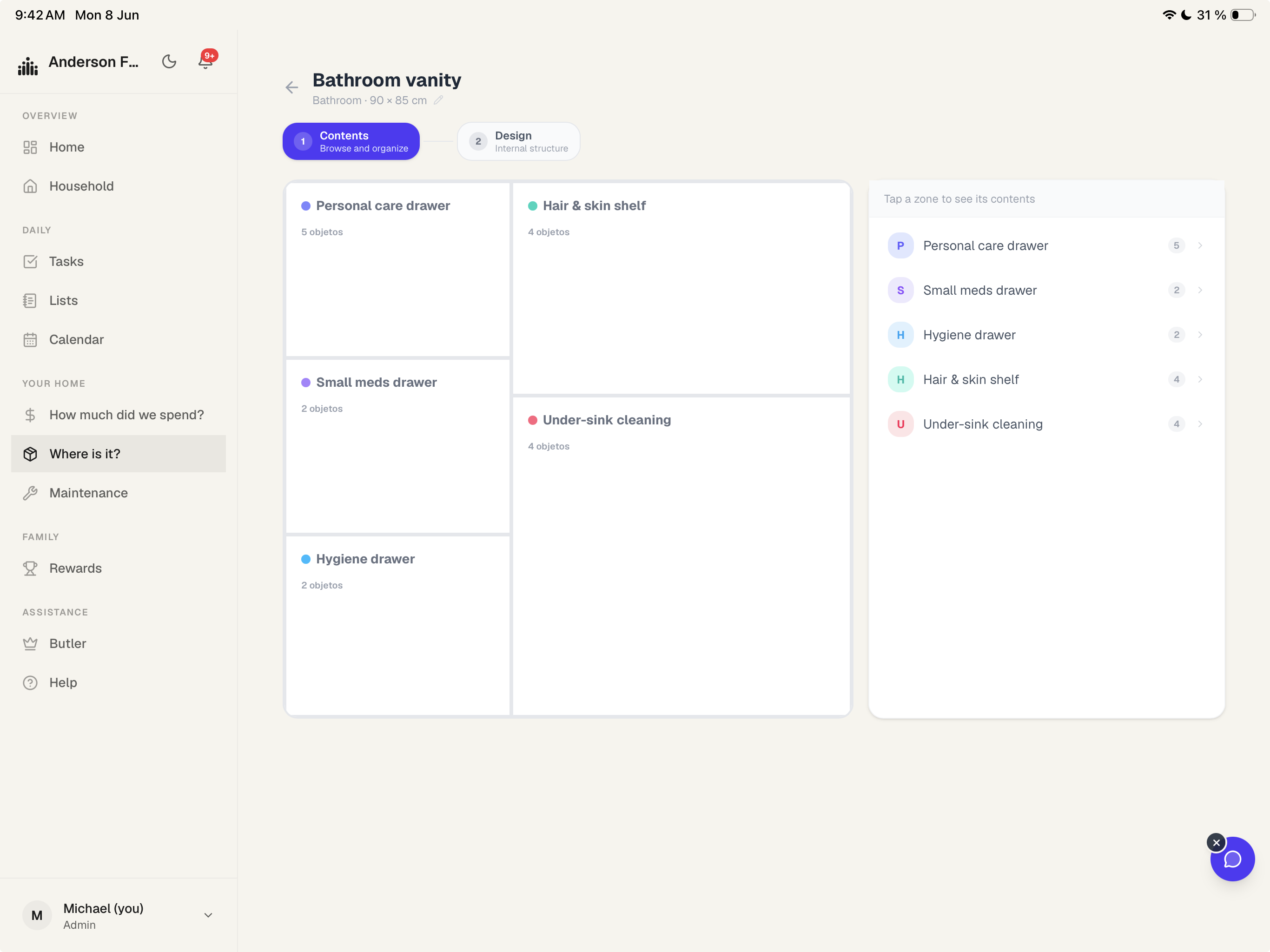The image size is (1270, 952).
Task: Toggle dark mode with moon icon
Action: 169,61
